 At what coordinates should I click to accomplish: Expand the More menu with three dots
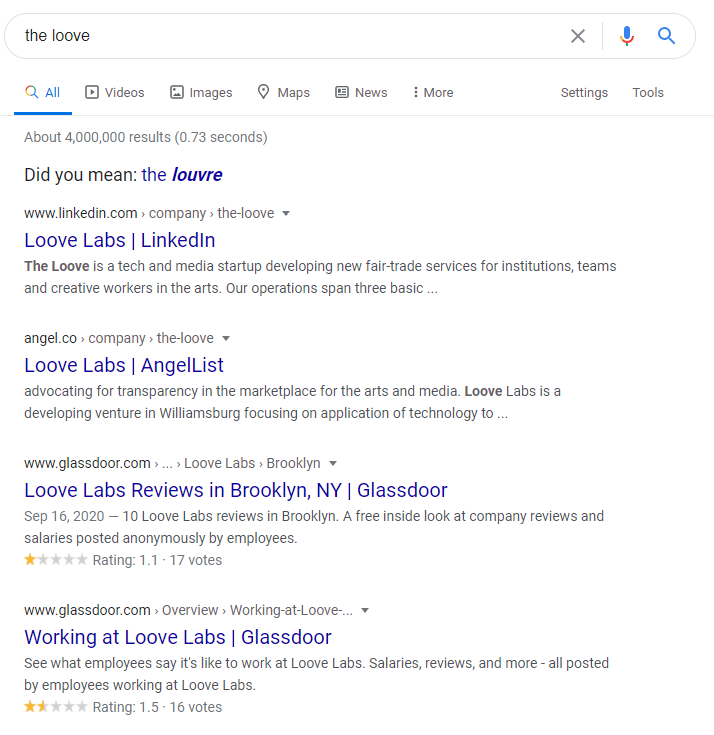point(432,92)
